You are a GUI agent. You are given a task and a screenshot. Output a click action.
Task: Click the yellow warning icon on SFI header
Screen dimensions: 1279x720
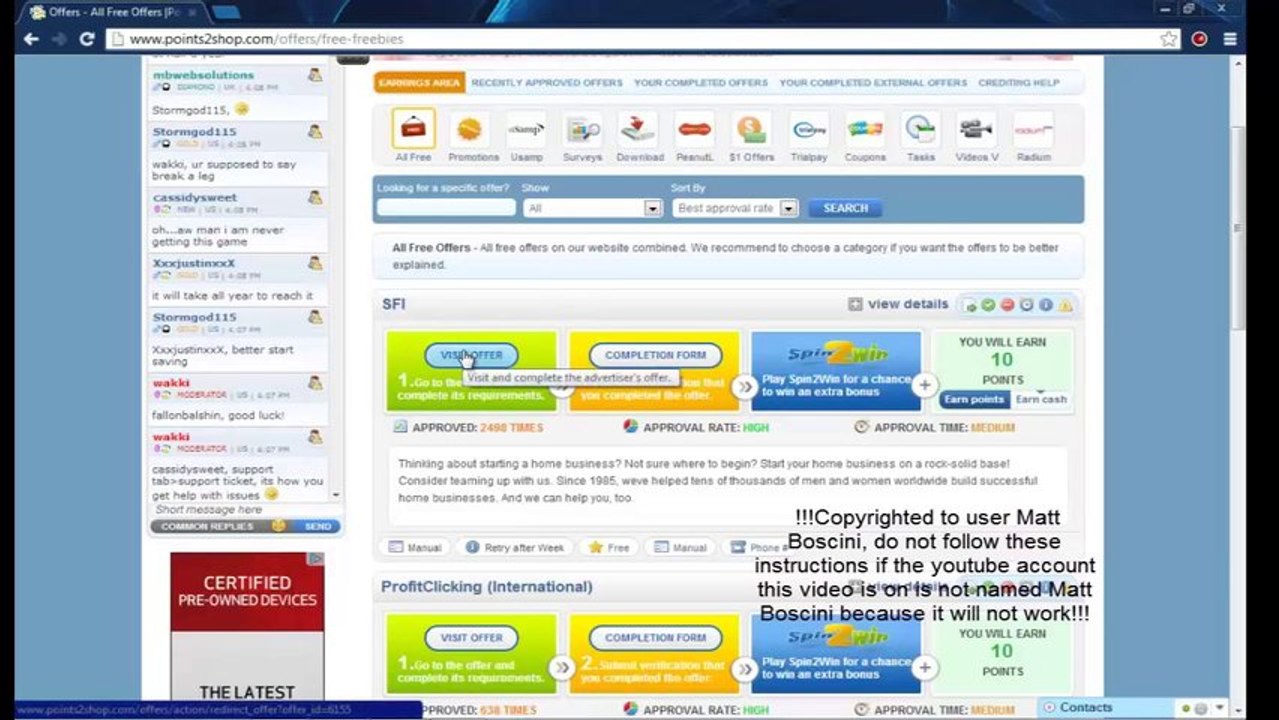[x=1065, y=305]
